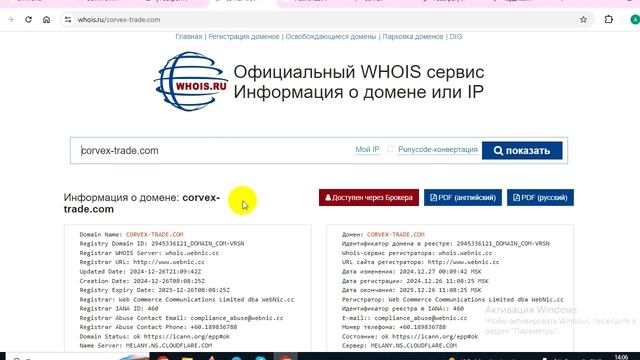Open site information icon in address bar

point(68,20)
